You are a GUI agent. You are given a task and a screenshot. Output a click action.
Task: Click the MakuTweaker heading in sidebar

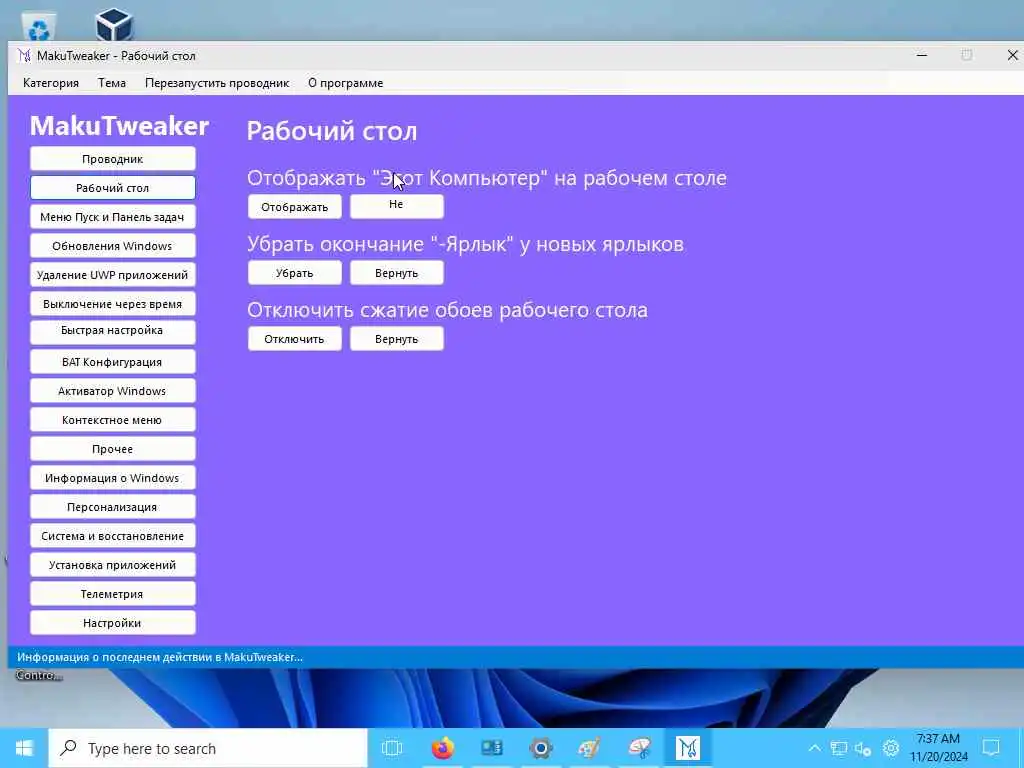pyautogui.click(x=120, y=125)
